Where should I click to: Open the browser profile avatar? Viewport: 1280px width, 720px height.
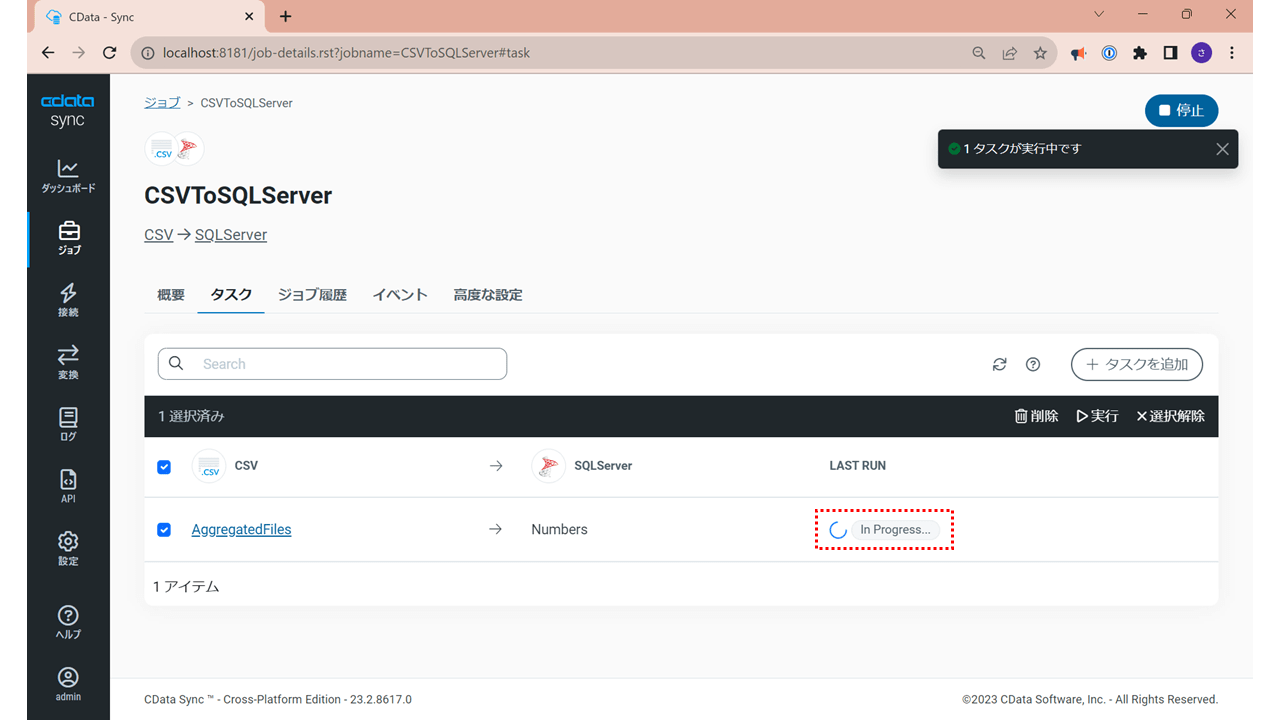tap(1201, 53)
